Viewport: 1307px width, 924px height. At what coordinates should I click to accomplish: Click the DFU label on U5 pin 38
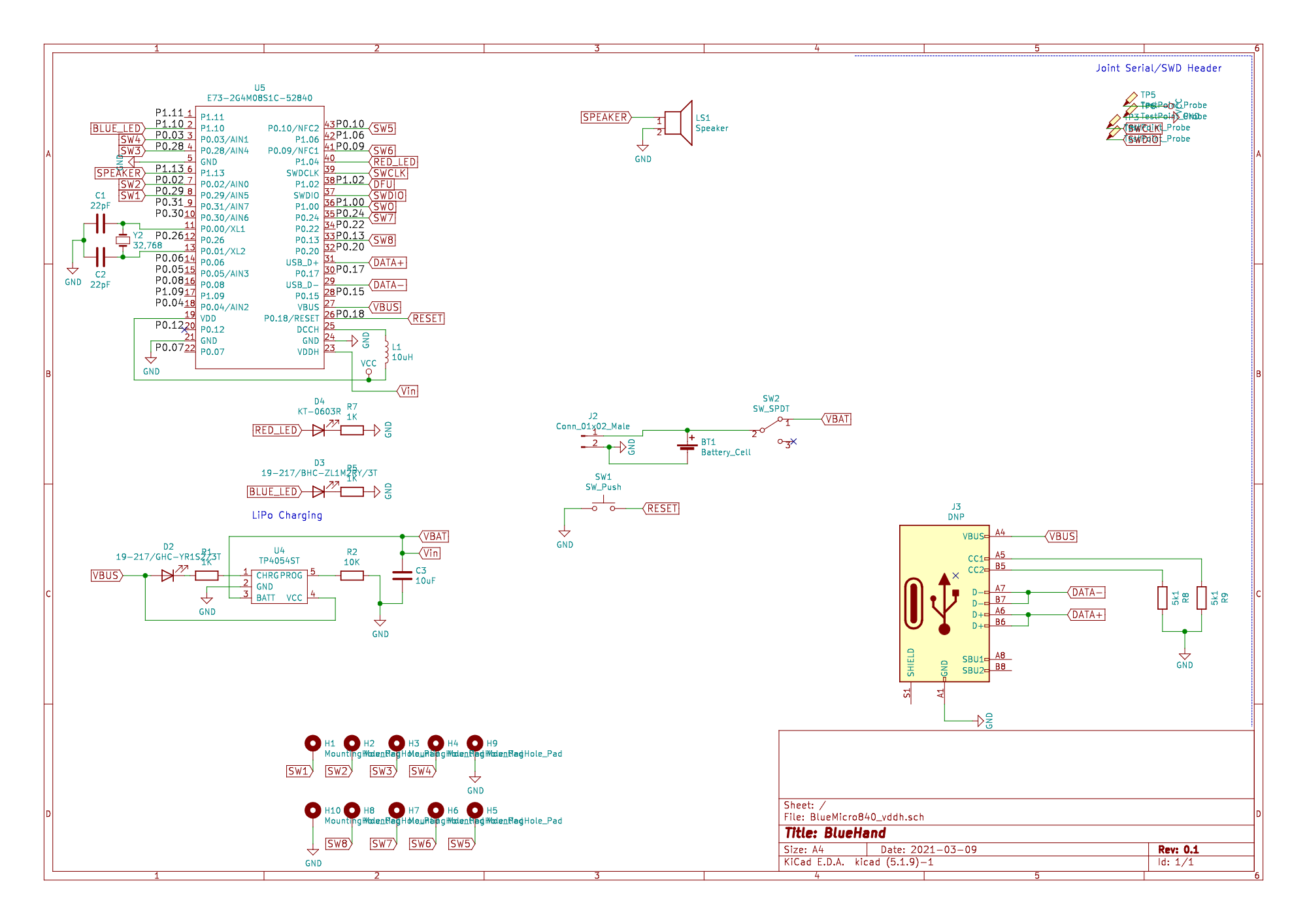click(382, 184)
